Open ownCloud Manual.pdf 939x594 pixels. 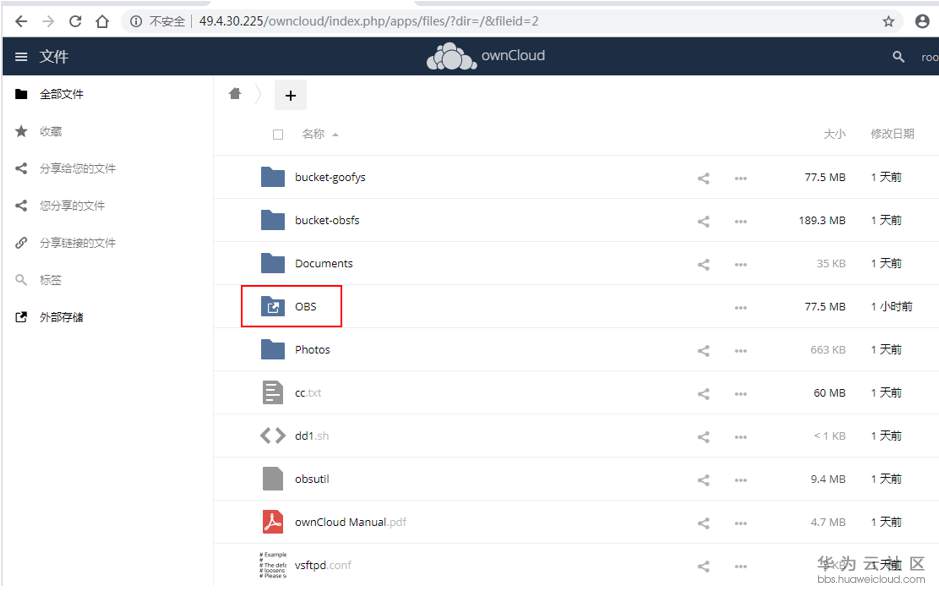tap(350, 522)
